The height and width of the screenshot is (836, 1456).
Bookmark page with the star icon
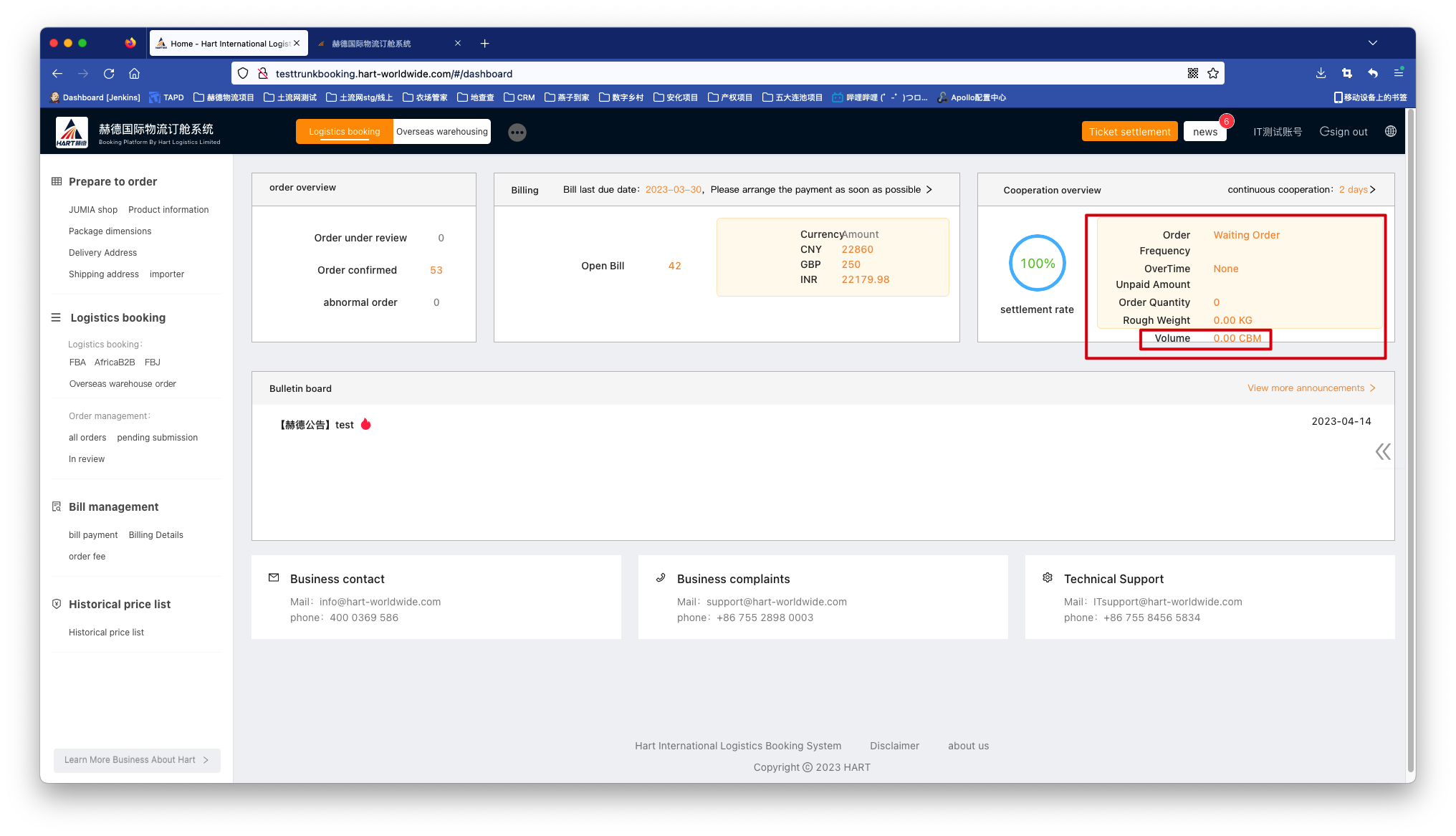(1213, 74)
